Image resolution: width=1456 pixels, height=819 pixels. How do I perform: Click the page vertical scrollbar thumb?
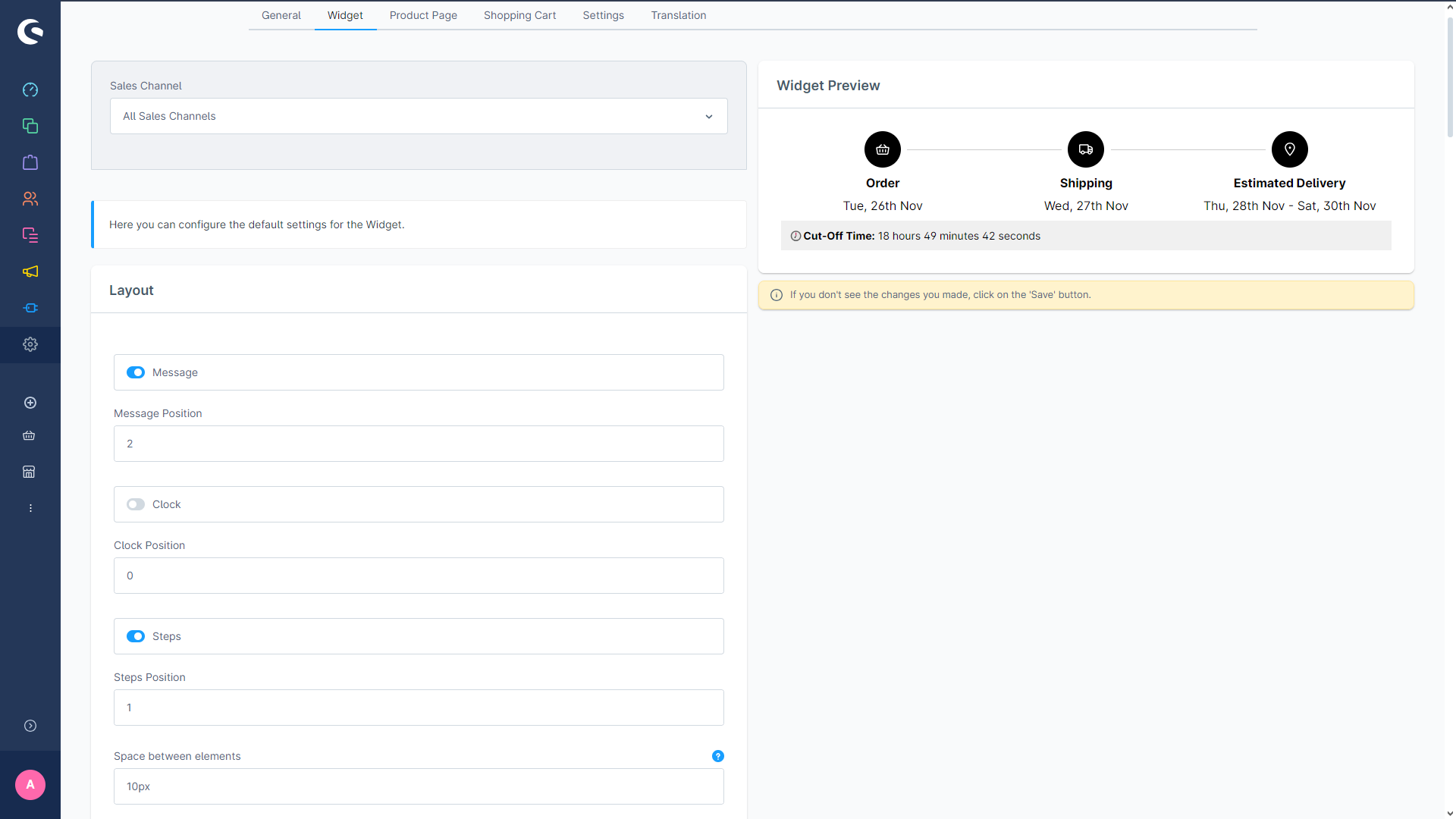tap(1450, 76)
